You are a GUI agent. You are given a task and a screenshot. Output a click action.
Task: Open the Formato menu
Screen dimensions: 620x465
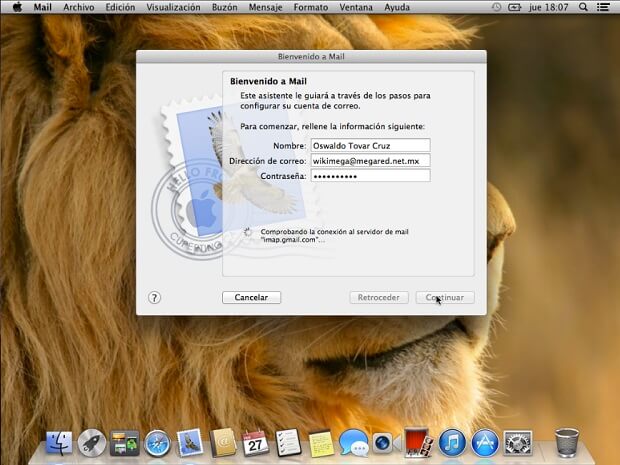click(311, 7)
